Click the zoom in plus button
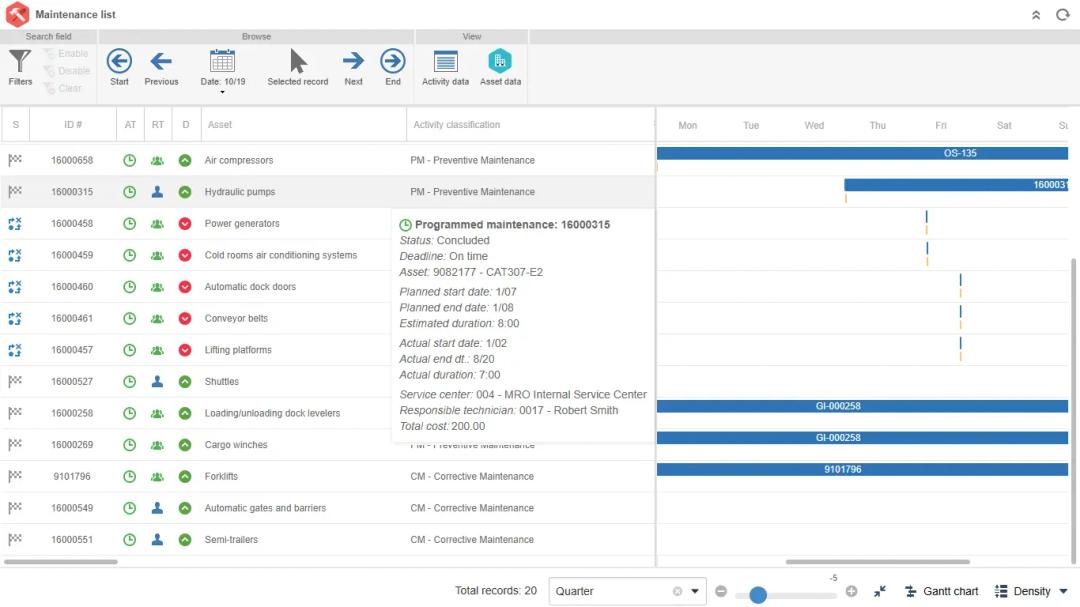1080x607 pixels. click(x=851, y=591)
